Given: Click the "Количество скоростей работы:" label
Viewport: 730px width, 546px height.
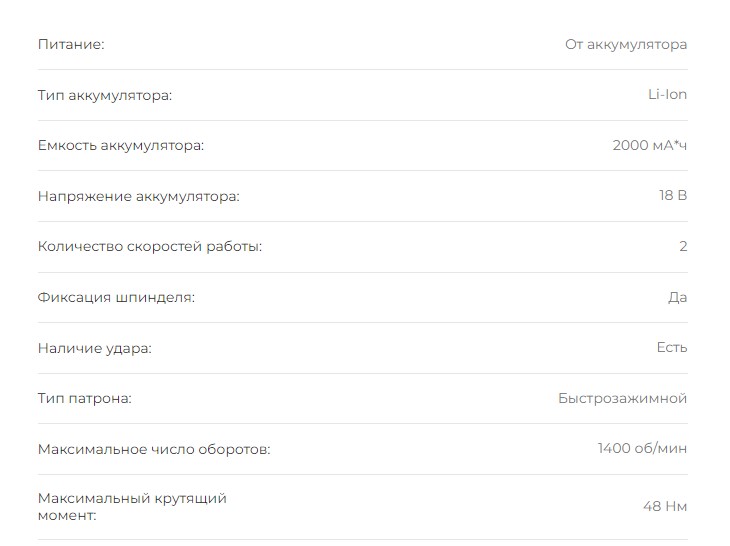Looking at the screenshot, I should tap(150, 247).
